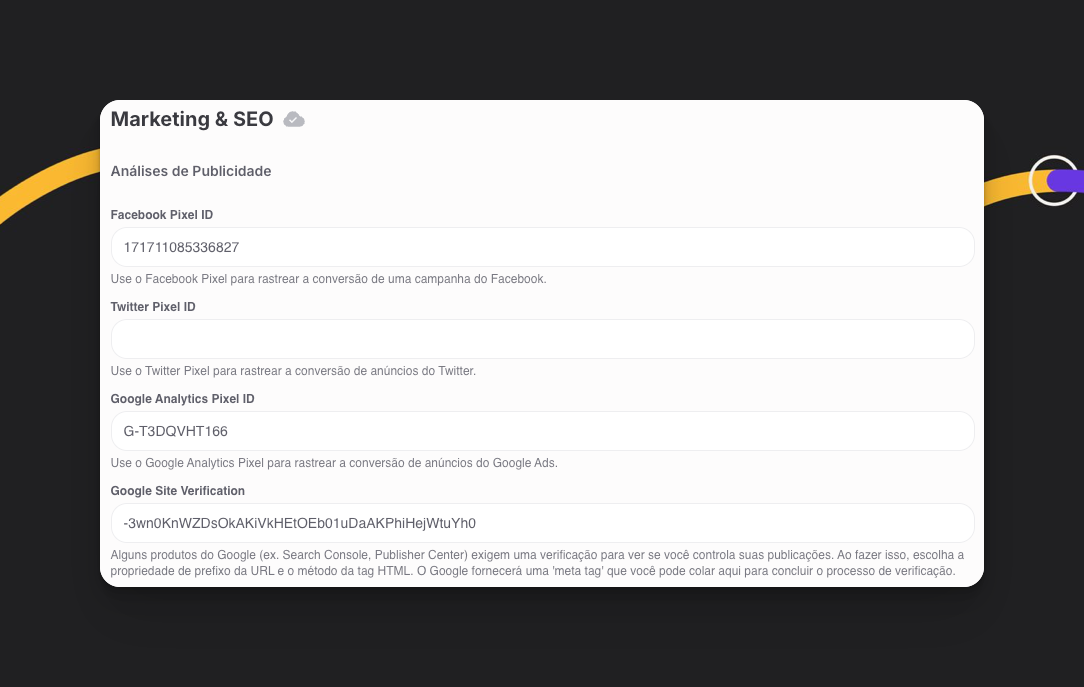The height and width of the screenshot is (687, 1084).
Task: Click the cloud saved icon beside Marketing & SEO
Action: (294, 120)
